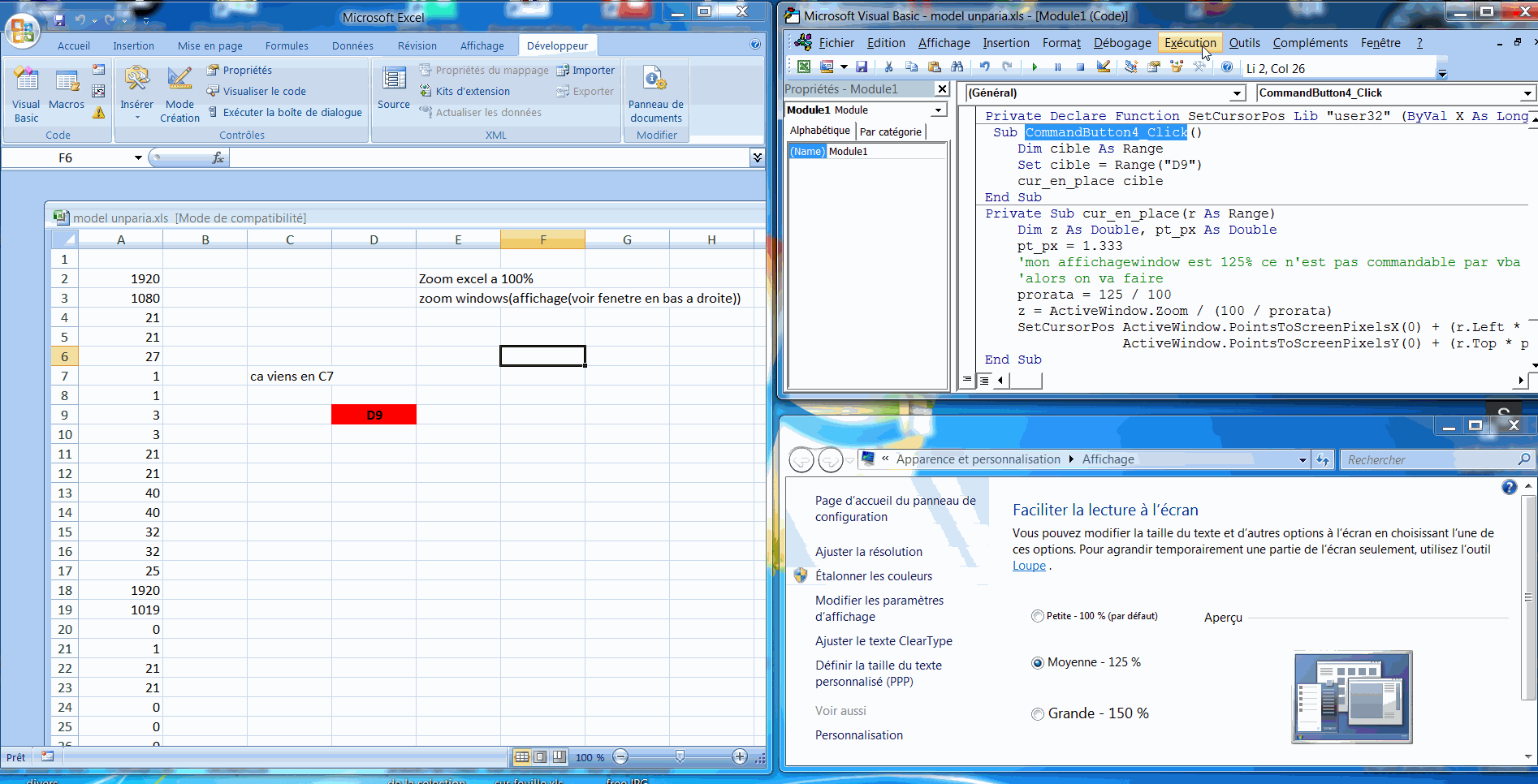Viewport: 1538px width, 784px height.
Task: Click the Control Panel help question mark icon
Action: (1509, 487)
